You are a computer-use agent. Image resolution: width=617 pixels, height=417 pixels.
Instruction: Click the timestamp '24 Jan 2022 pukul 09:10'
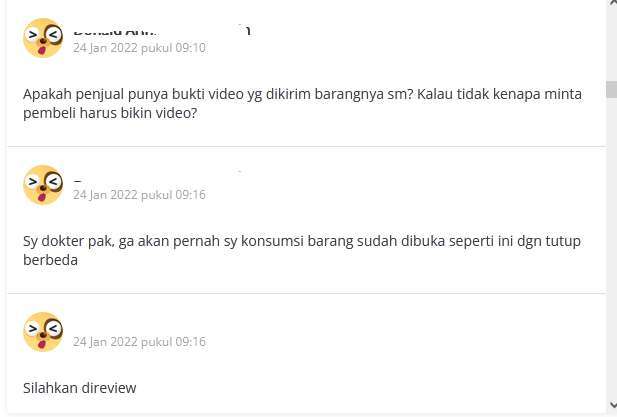coord(139,48)
